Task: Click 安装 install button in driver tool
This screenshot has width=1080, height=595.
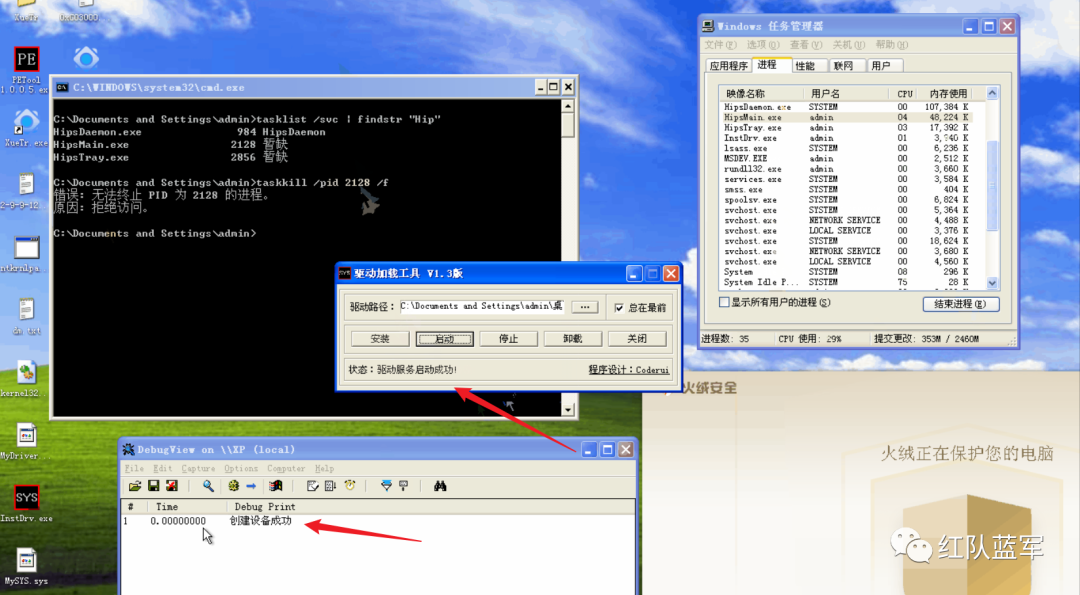Action: 380,339
